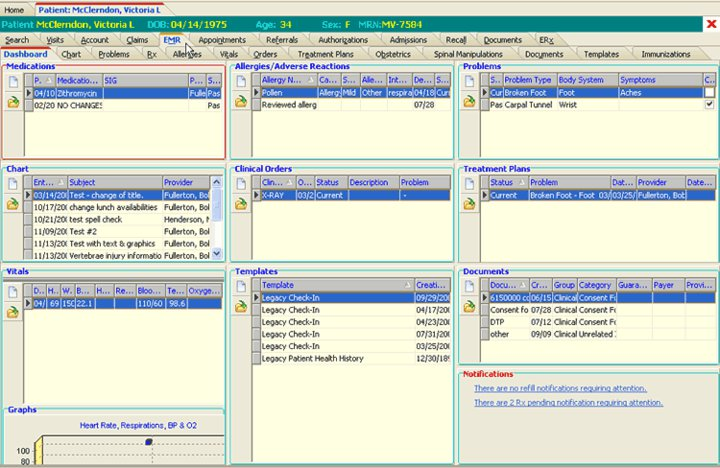
Task: Click open folder icon in Documents panel
Action: coord(469,306)
